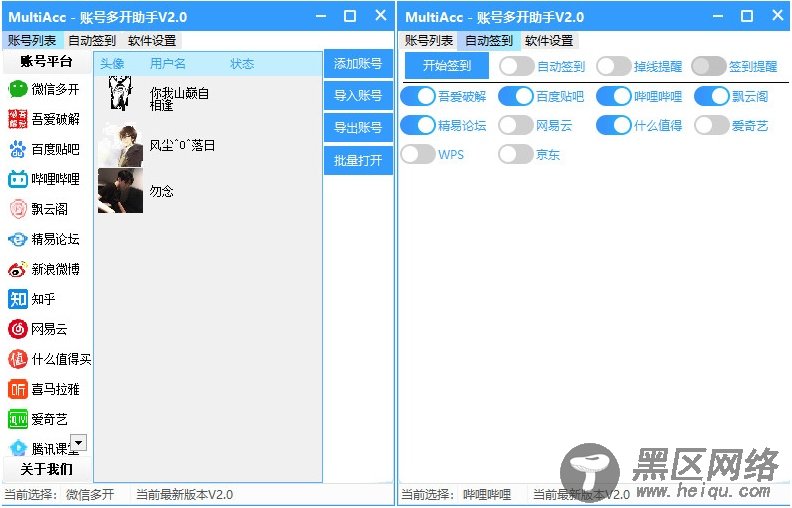Screen dimensions: 792x508
Task: Click status text 微信多开 in left window
Action: click(x=90, y=494)
